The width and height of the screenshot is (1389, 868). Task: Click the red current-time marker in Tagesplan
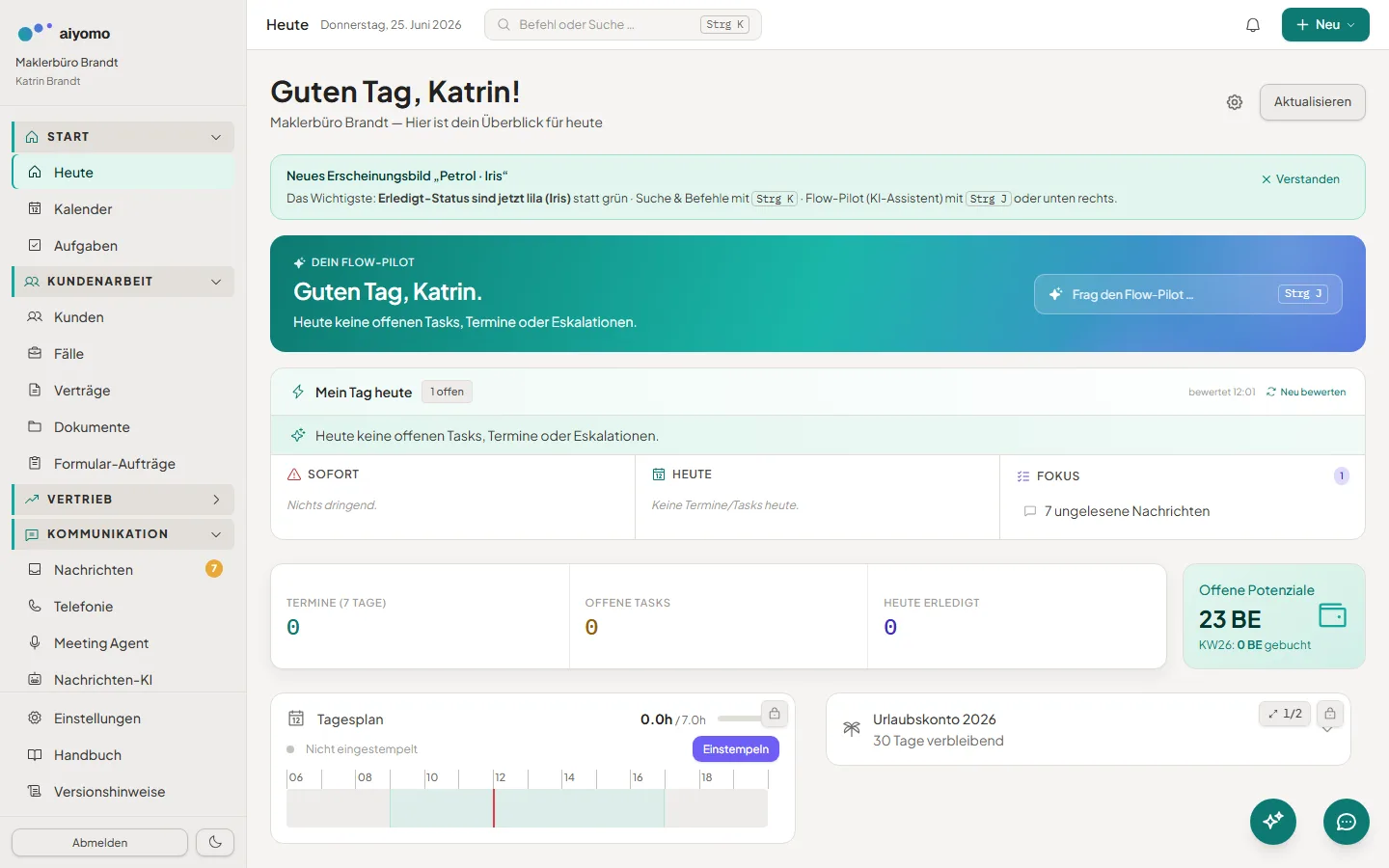(x=494, y=808)
